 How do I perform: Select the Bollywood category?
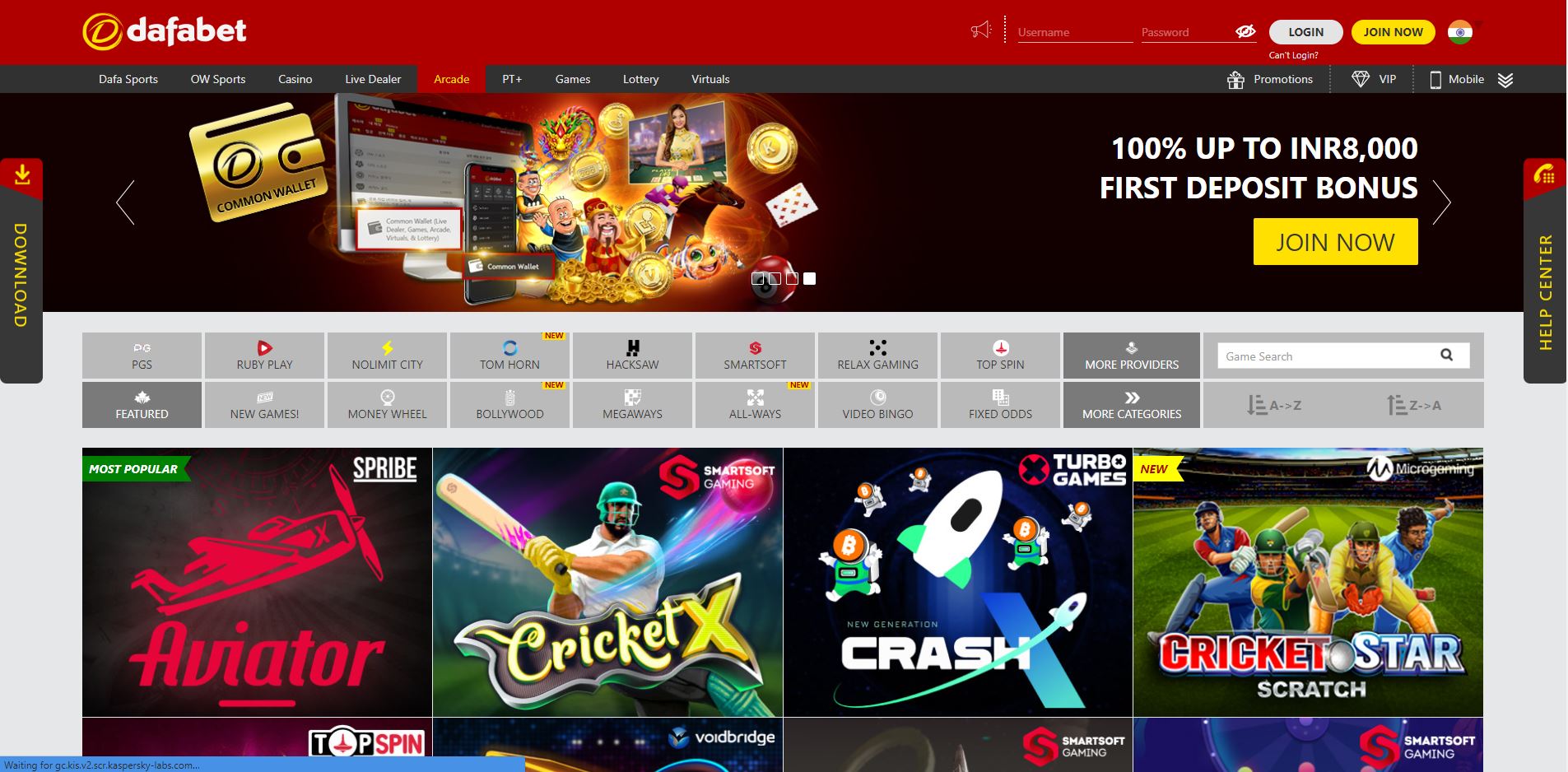(x=509, y=405)
